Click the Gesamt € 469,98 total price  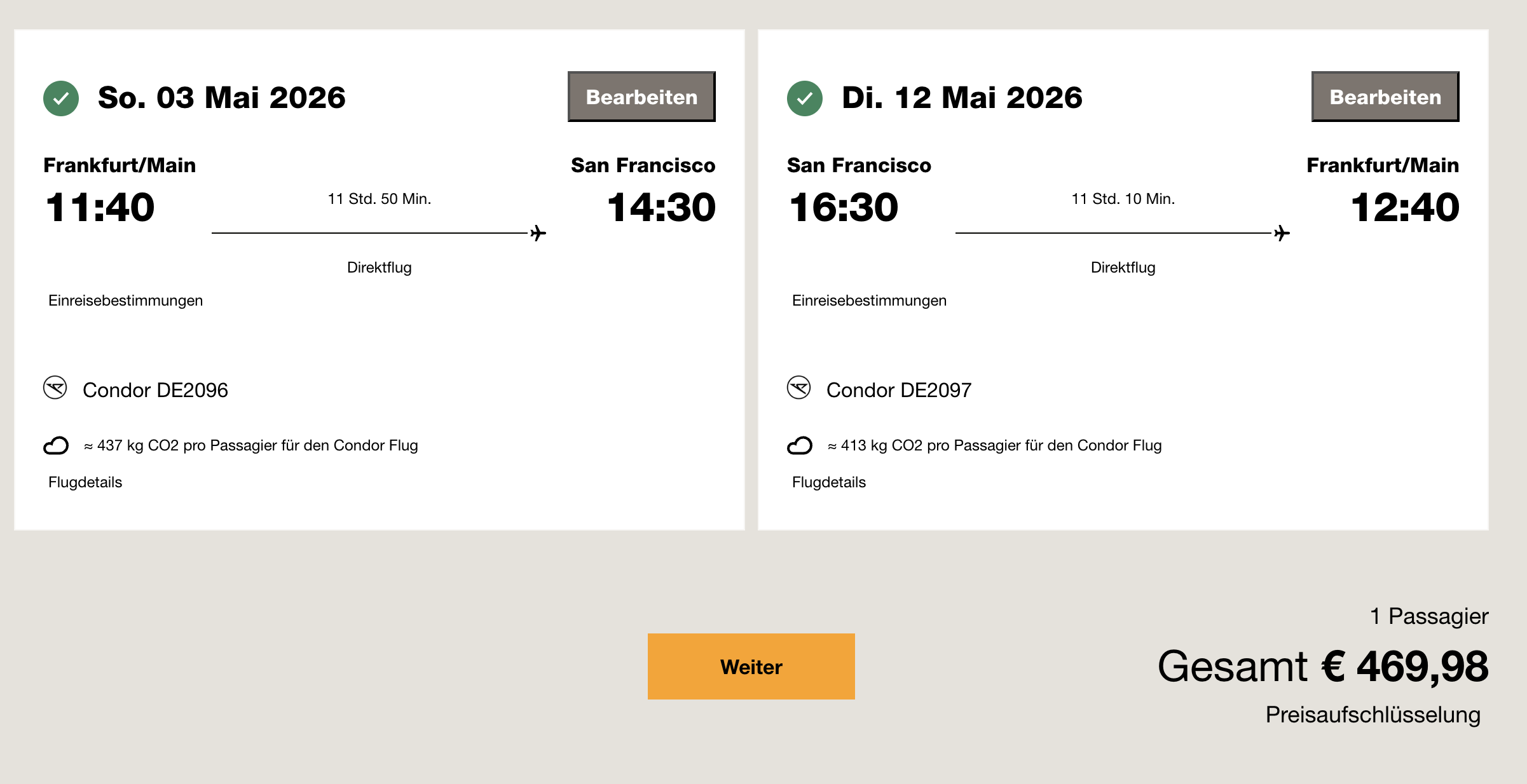tap(1323, 666)
